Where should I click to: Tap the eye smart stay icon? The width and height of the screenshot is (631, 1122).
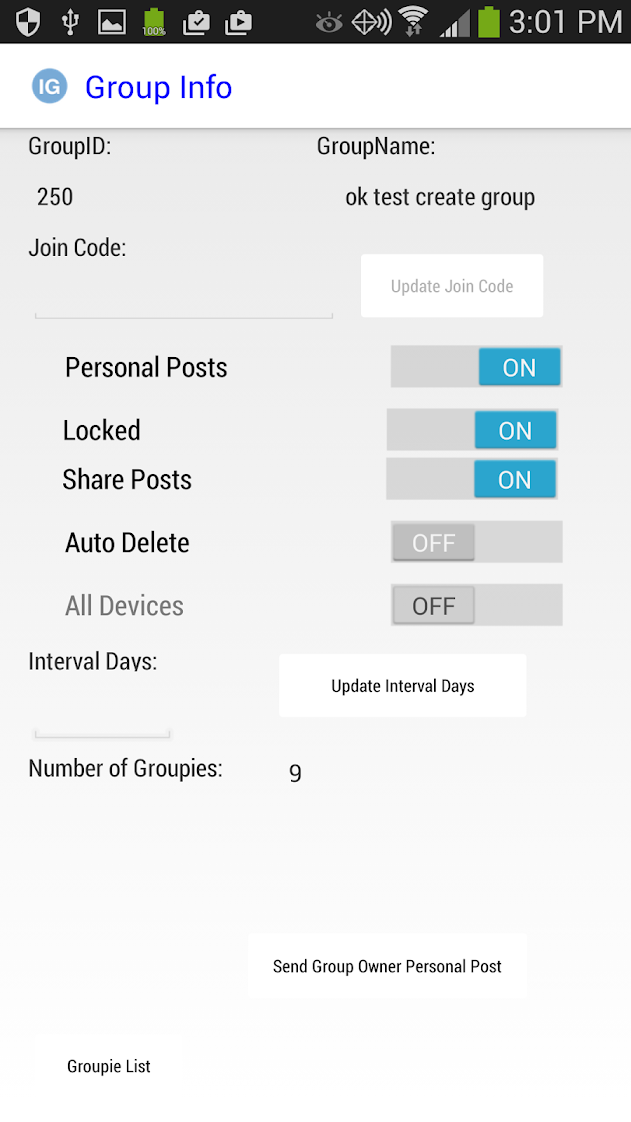[x=329, y=21]
